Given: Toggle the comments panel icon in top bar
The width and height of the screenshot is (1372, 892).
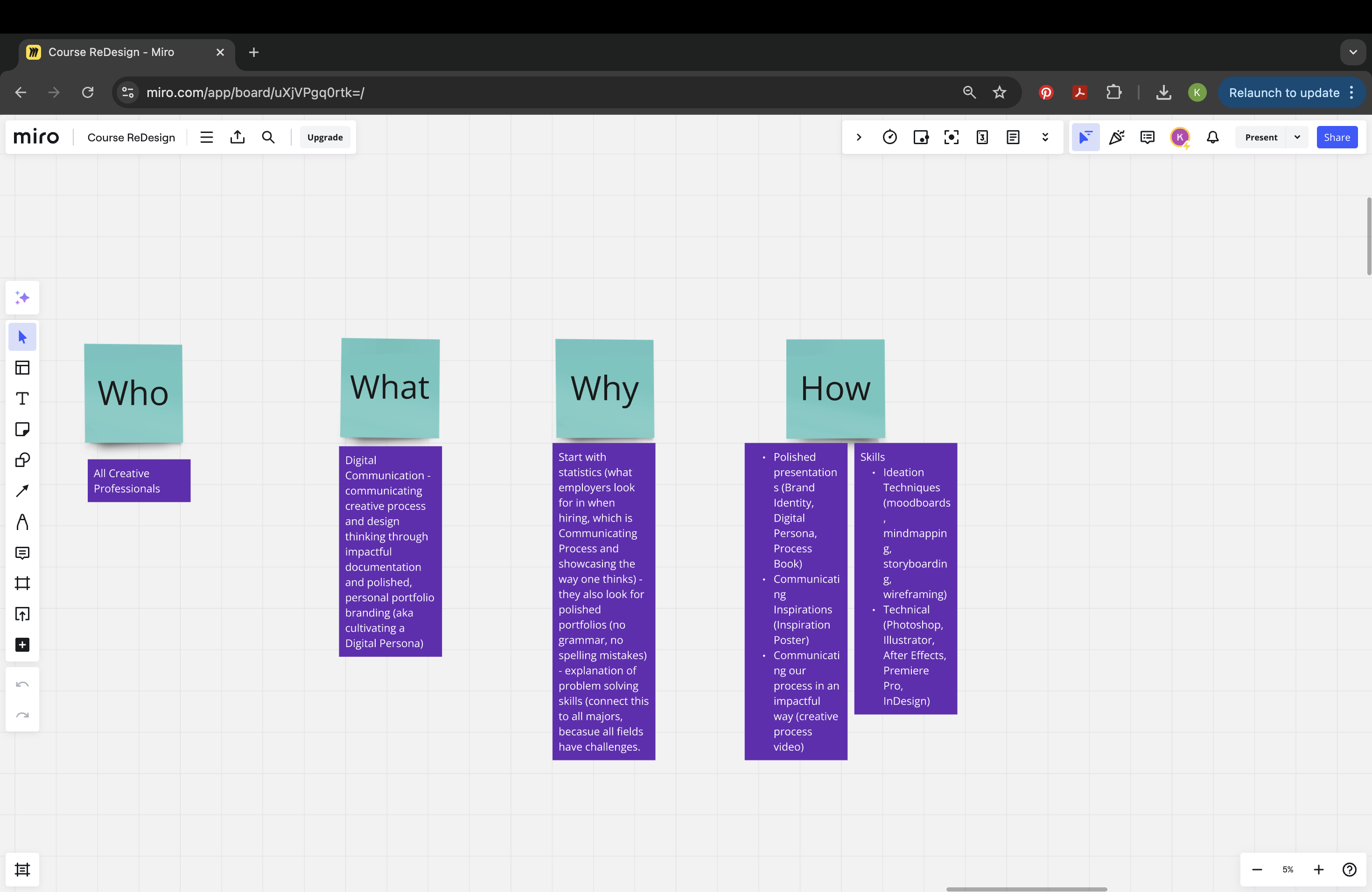Looking at the screenshot, I should 1147,137.
